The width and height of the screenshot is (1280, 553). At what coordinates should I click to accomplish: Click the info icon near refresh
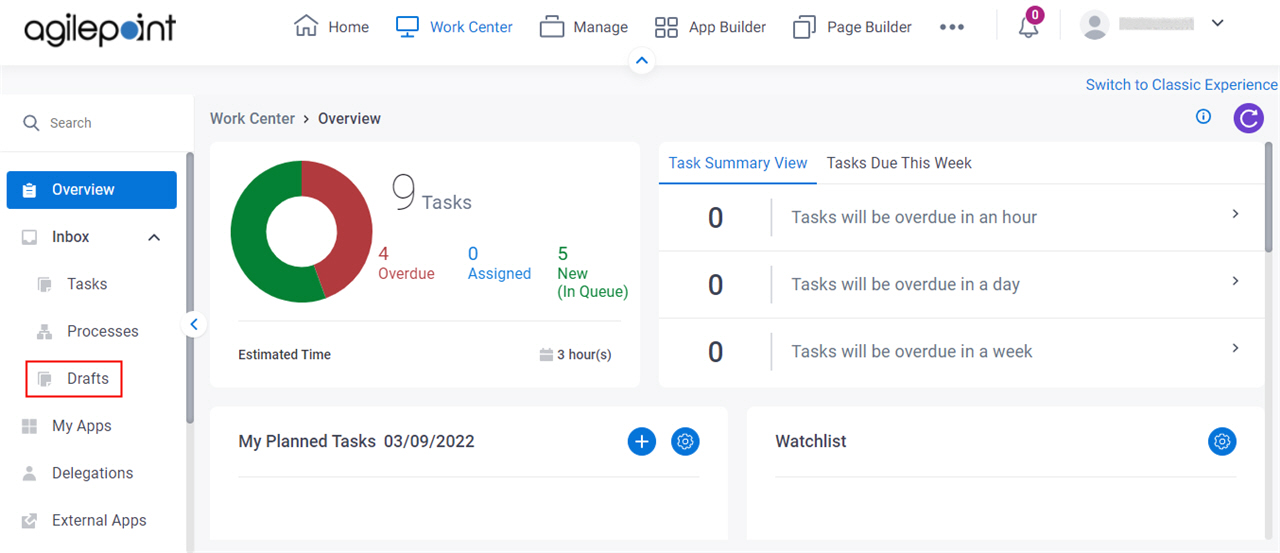[x=1203, y=117]
